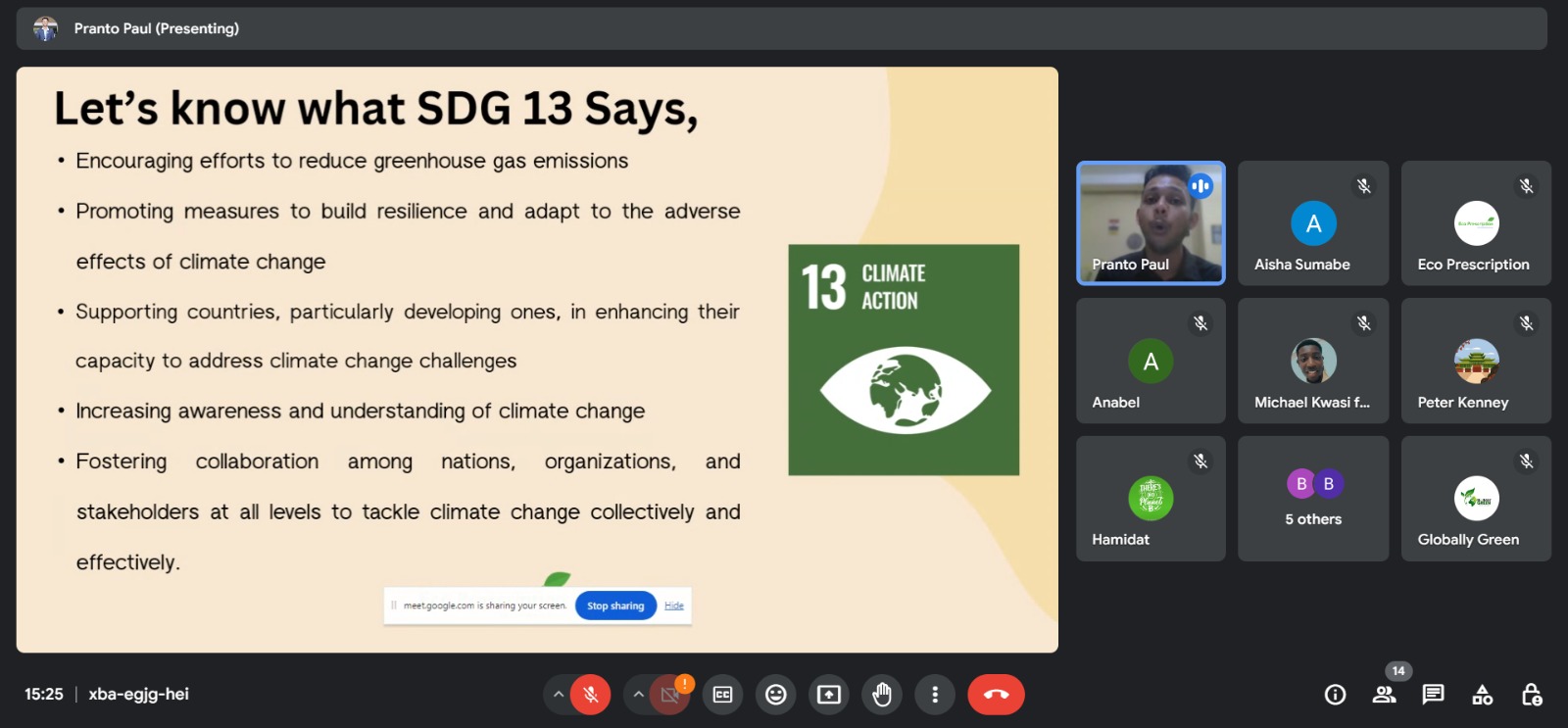
Task: Click the presenter avatar in the top bar
Action: [x=45, y=28]
